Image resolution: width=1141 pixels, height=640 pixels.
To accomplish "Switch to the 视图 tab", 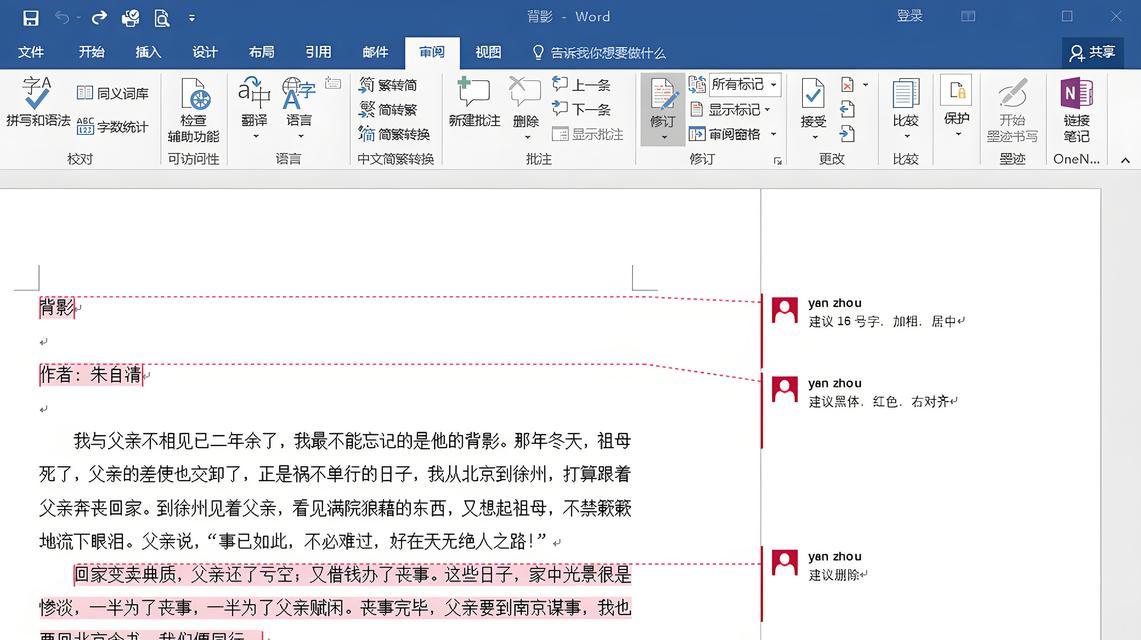I will [488, 52].
